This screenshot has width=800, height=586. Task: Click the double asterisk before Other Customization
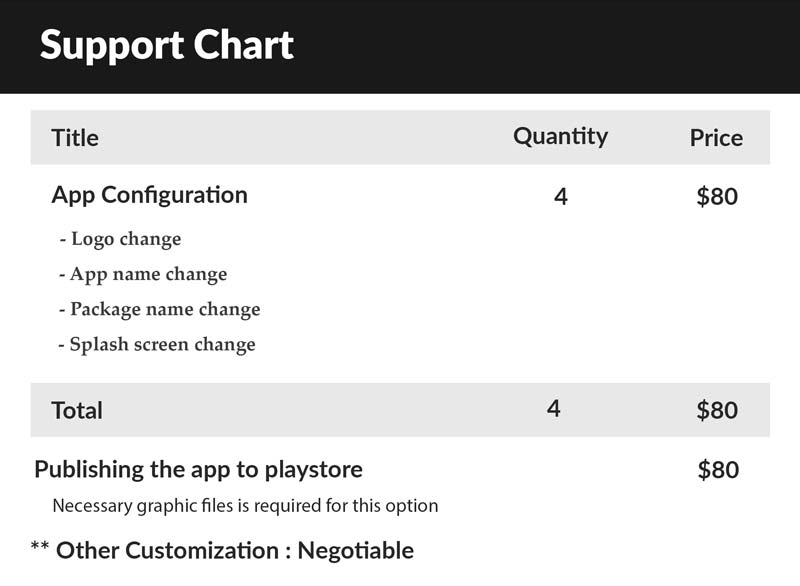click(x=40, y=546)
